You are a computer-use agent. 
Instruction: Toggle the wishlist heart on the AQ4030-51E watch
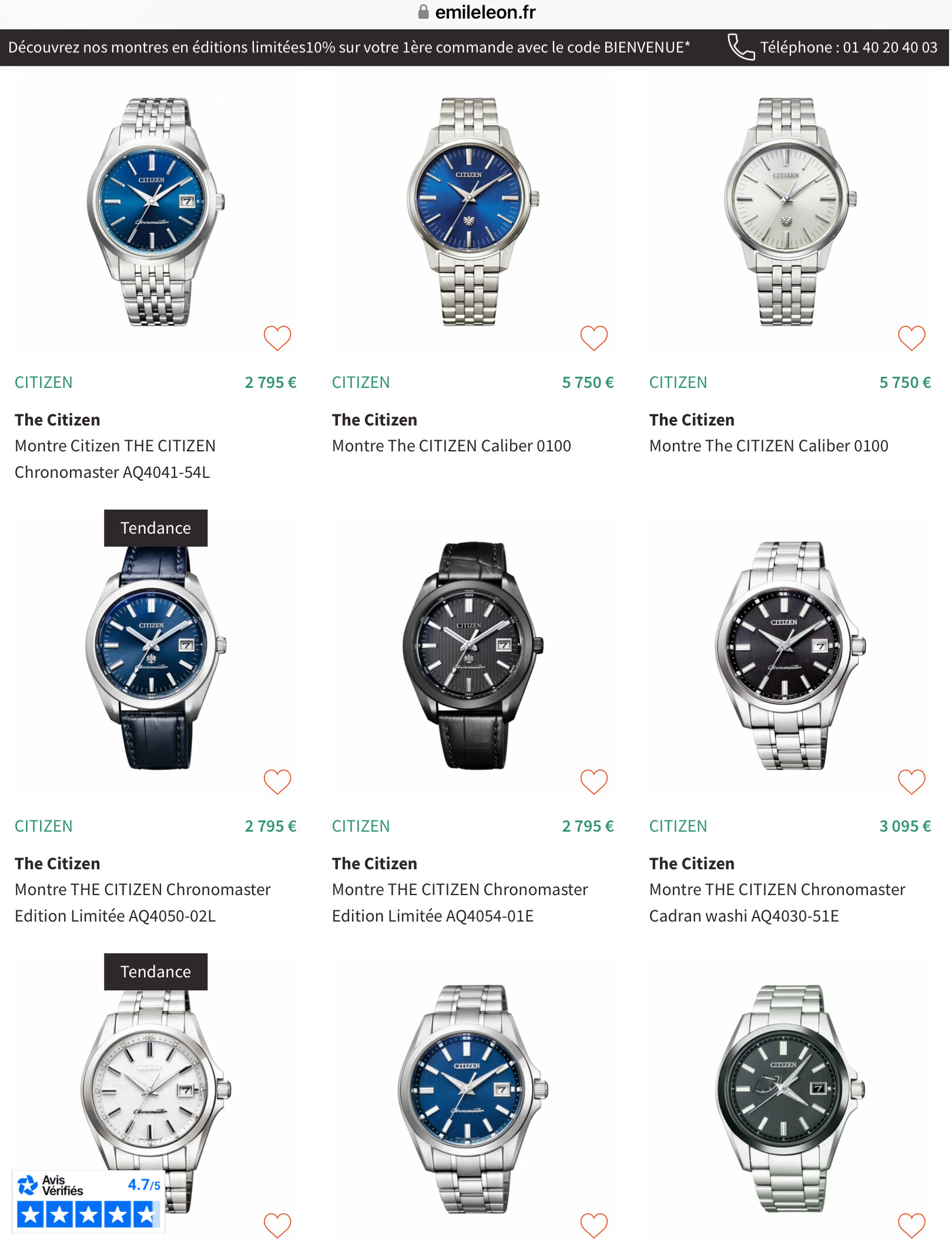click(x=911, y=782)
